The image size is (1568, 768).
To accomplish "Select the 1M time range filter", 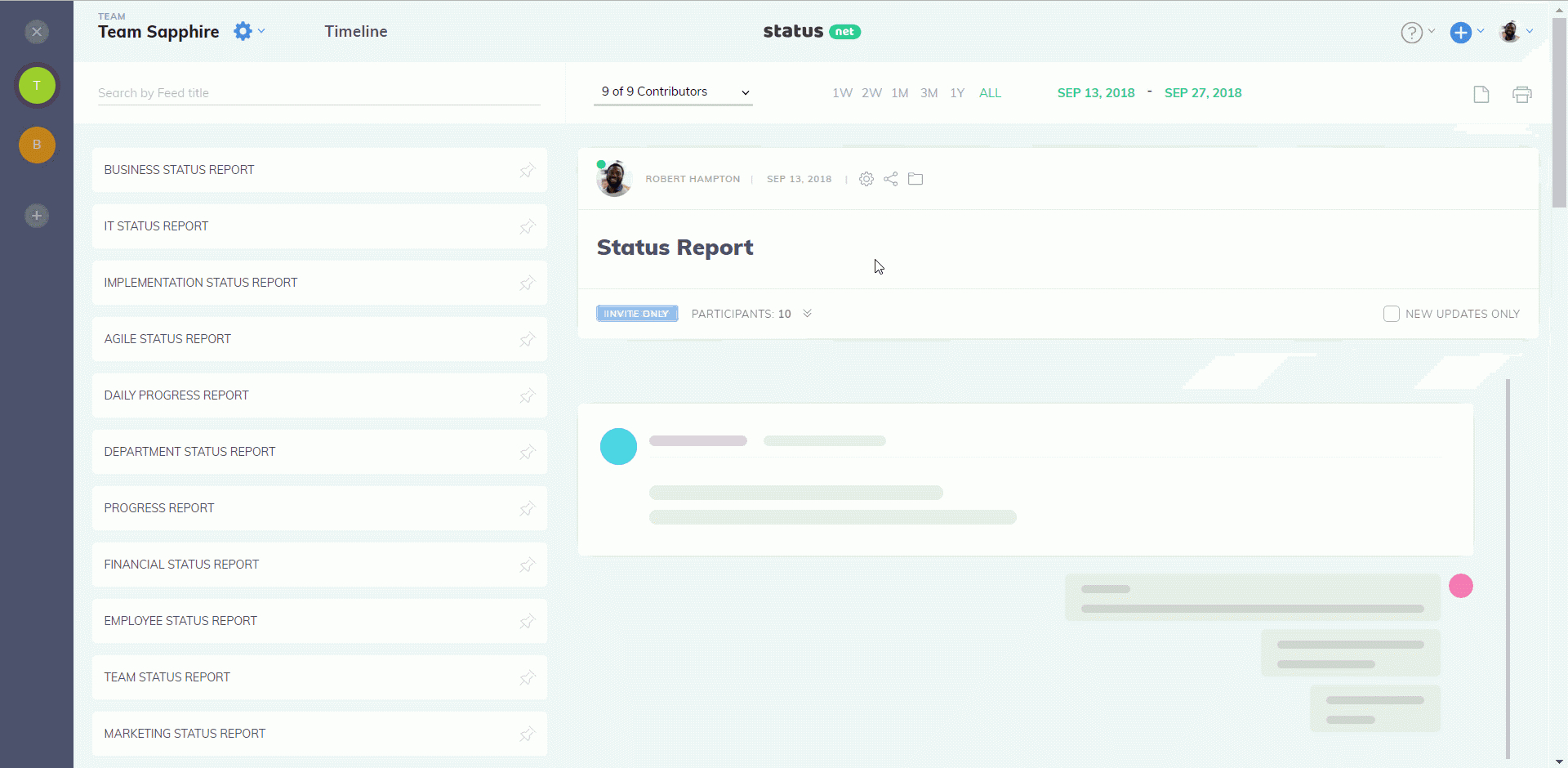I will 899,93.
